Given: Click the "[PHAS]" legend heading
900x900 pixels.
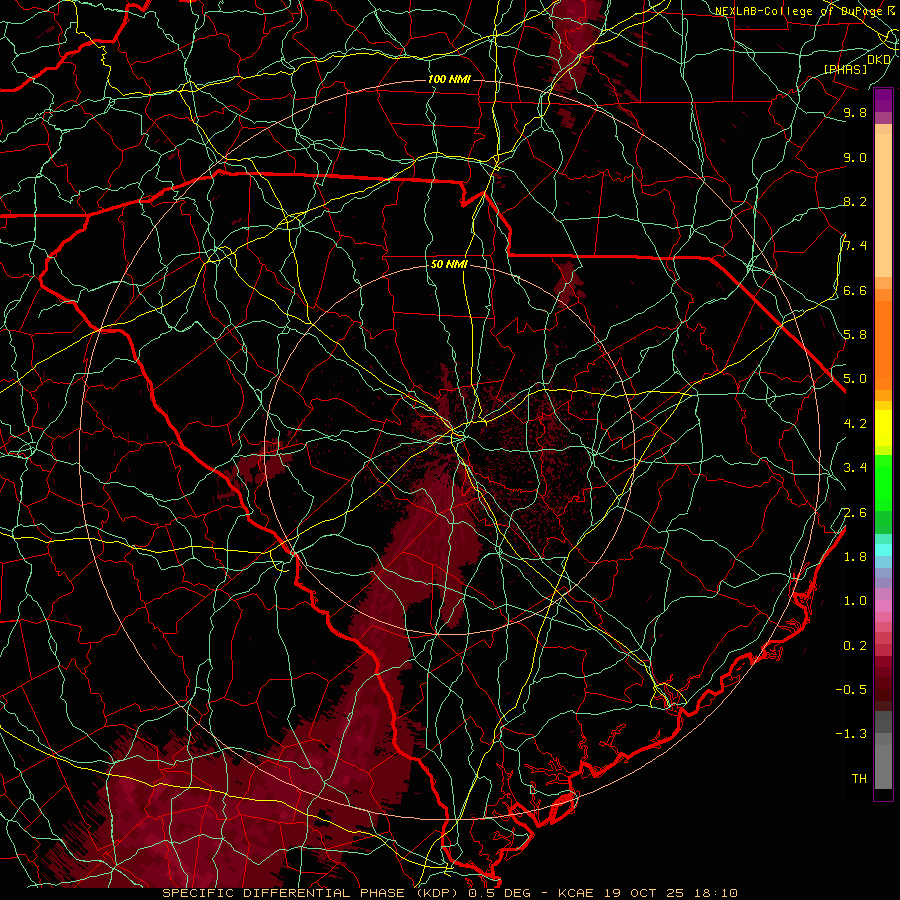Looking at the screenshot, I should [845, 69].
